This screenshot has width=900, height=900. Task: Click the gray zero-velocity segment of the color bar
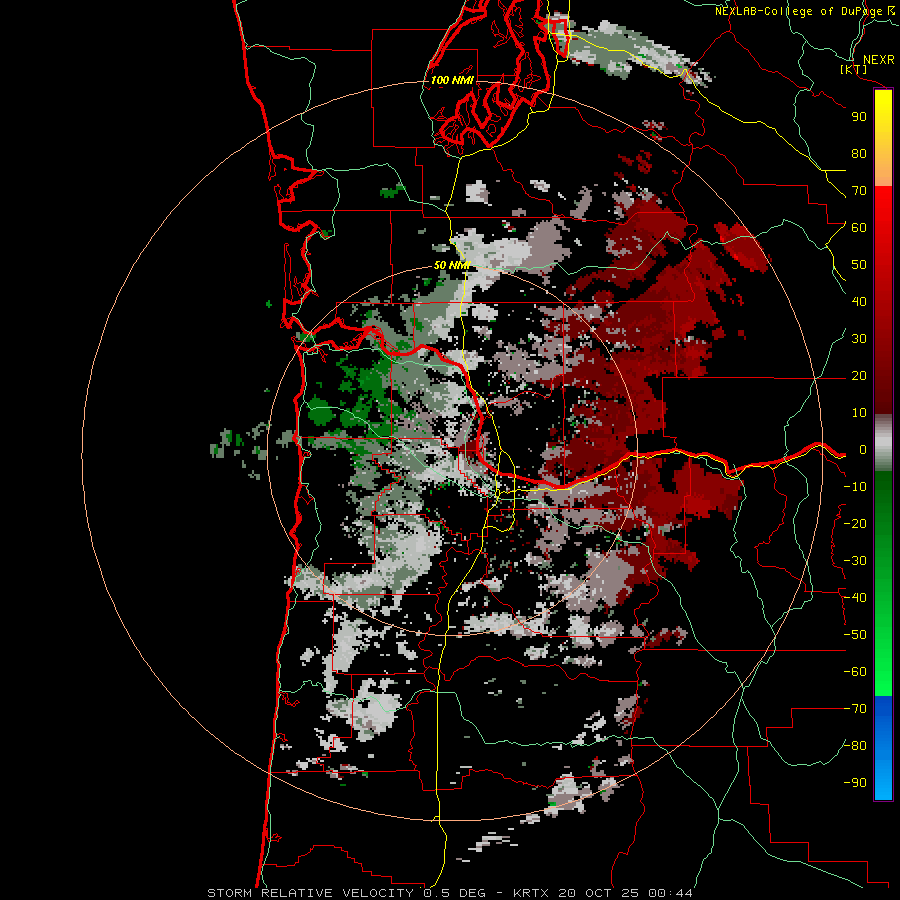click(x=883, y=443)
